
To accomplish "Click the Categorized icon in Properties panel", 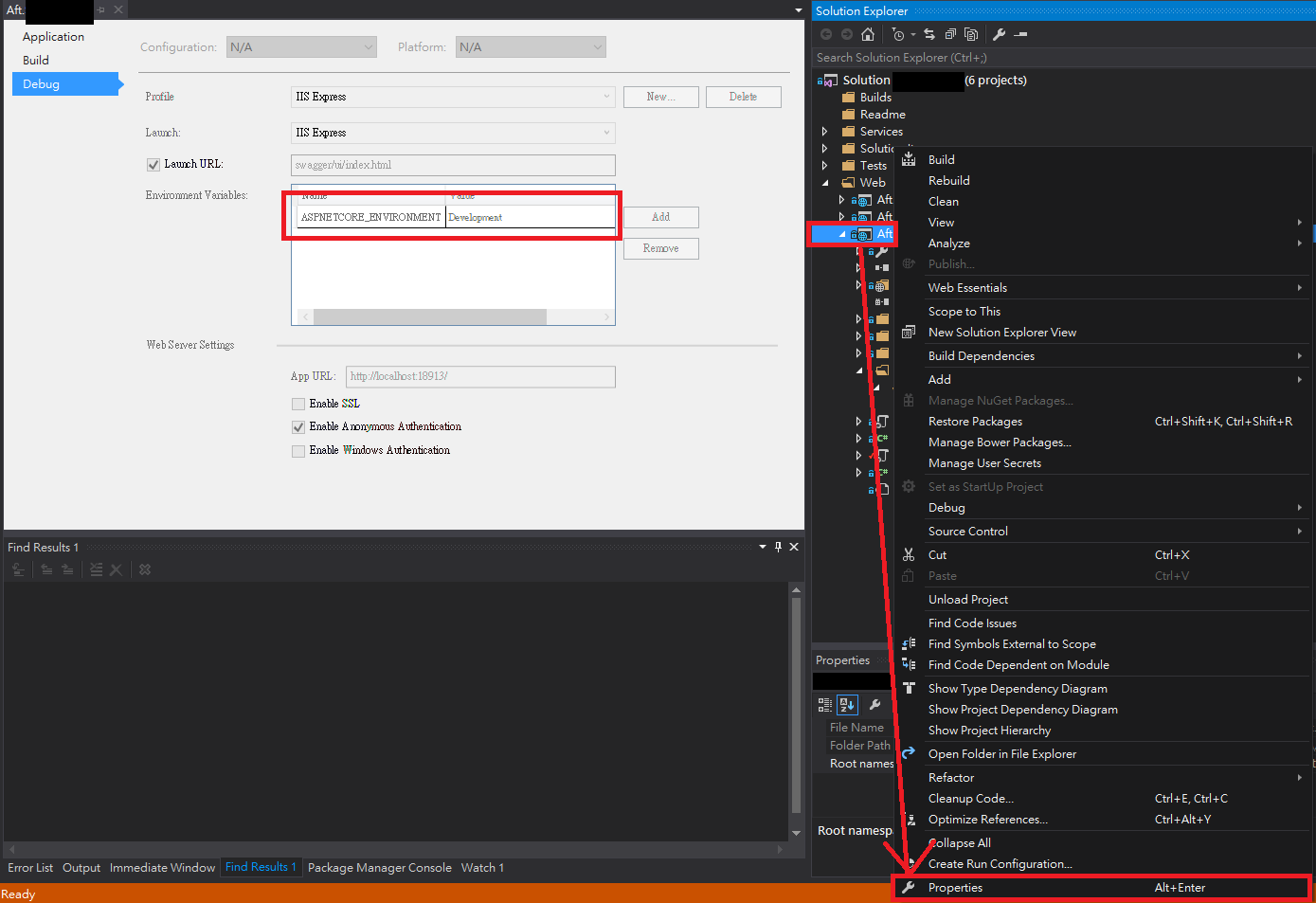I will (825, 704).
